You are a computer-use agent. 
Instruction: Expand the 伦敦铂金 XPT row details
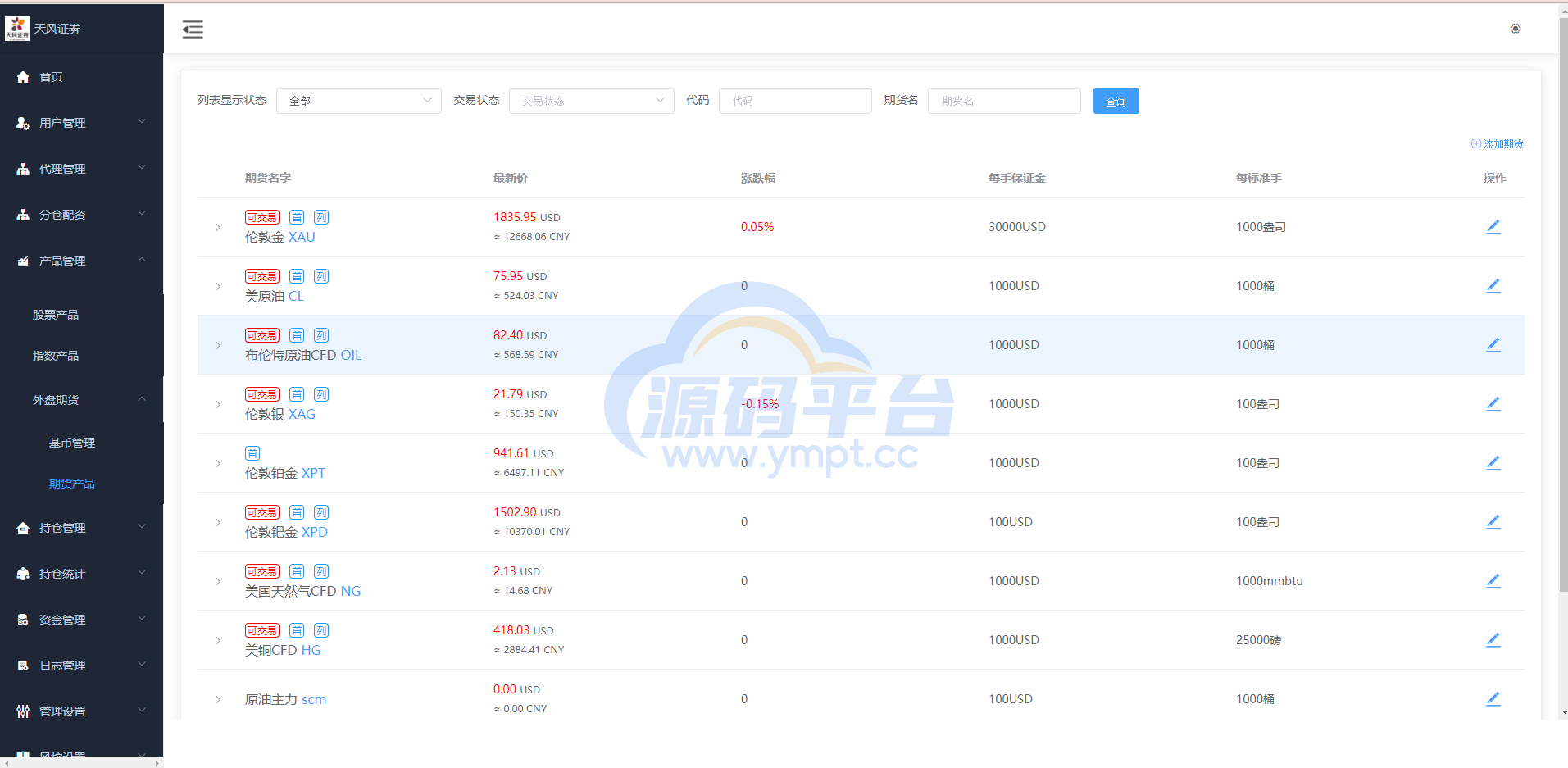(x=218, y=463)
